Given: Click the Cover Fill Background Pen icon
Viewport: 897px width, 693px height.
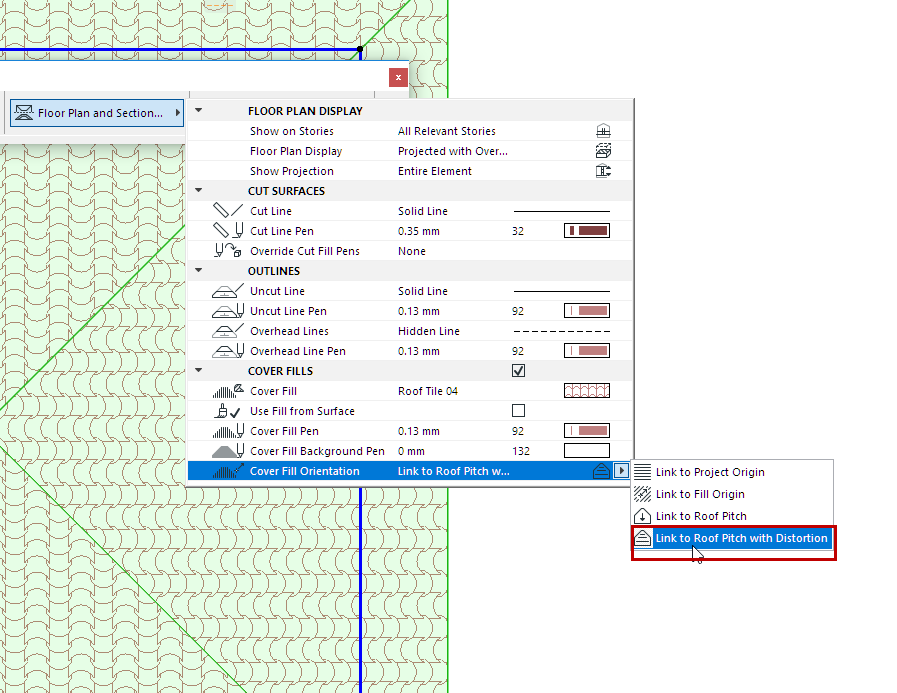Looking at the screenshot, I should click(228, 451).
